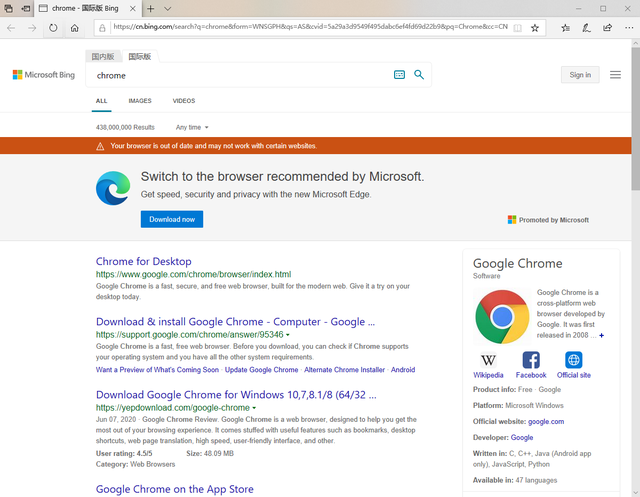Open the google.com official website link
The height and width of the screenshot is (497, 640).
click(x=546, y=422)
